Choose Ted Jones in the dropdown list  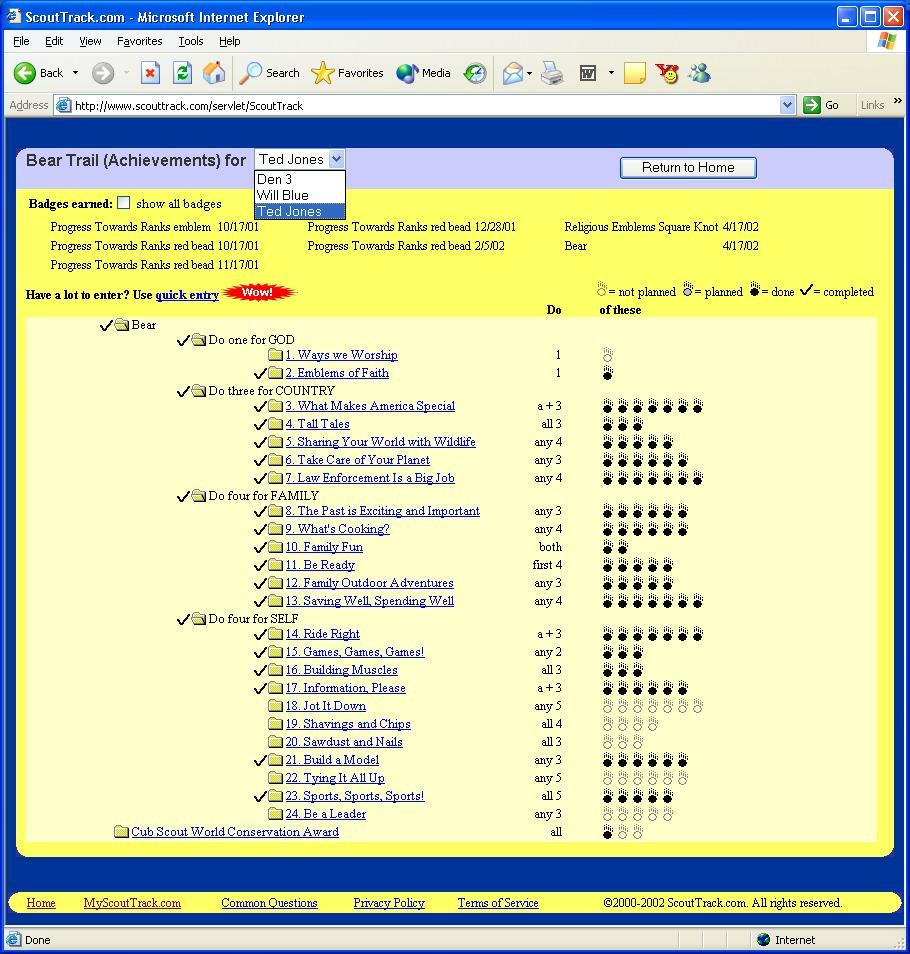(x=300, y=211)
